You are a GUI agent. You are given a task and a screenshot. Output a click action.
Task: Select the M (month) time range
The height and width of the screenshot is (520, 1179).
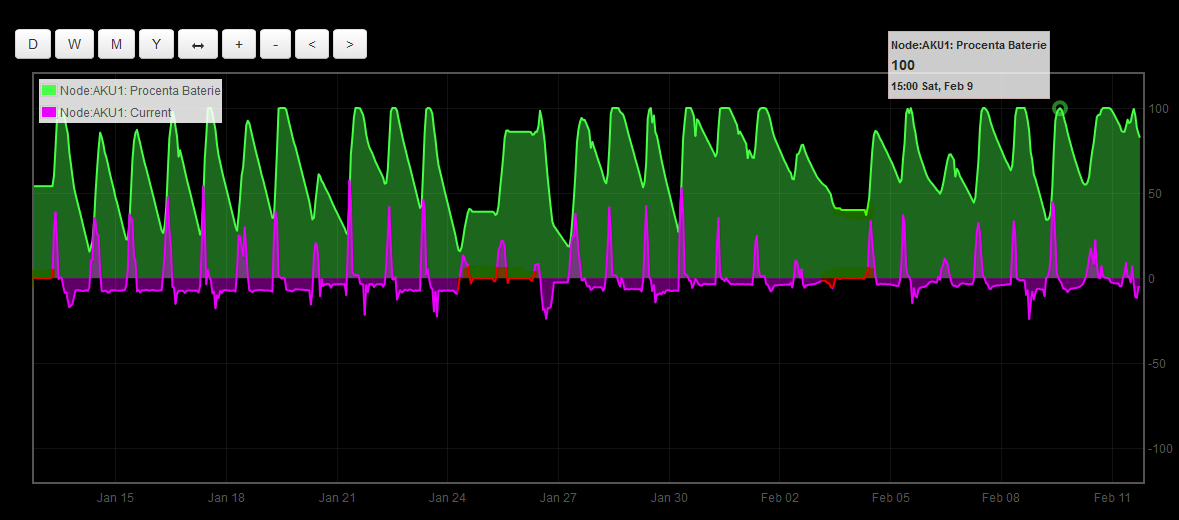(116, 44)
